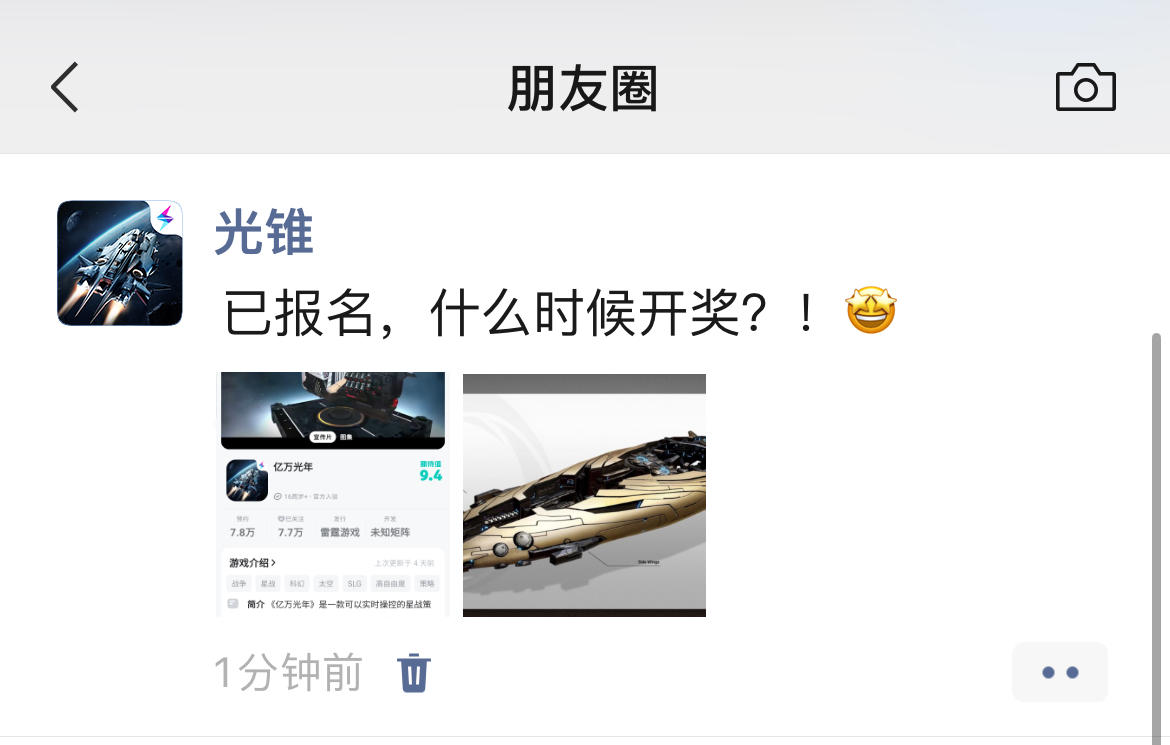Open 光锥's spaceship profile avatar
The image size is (1170, 745).
[119, 263]
